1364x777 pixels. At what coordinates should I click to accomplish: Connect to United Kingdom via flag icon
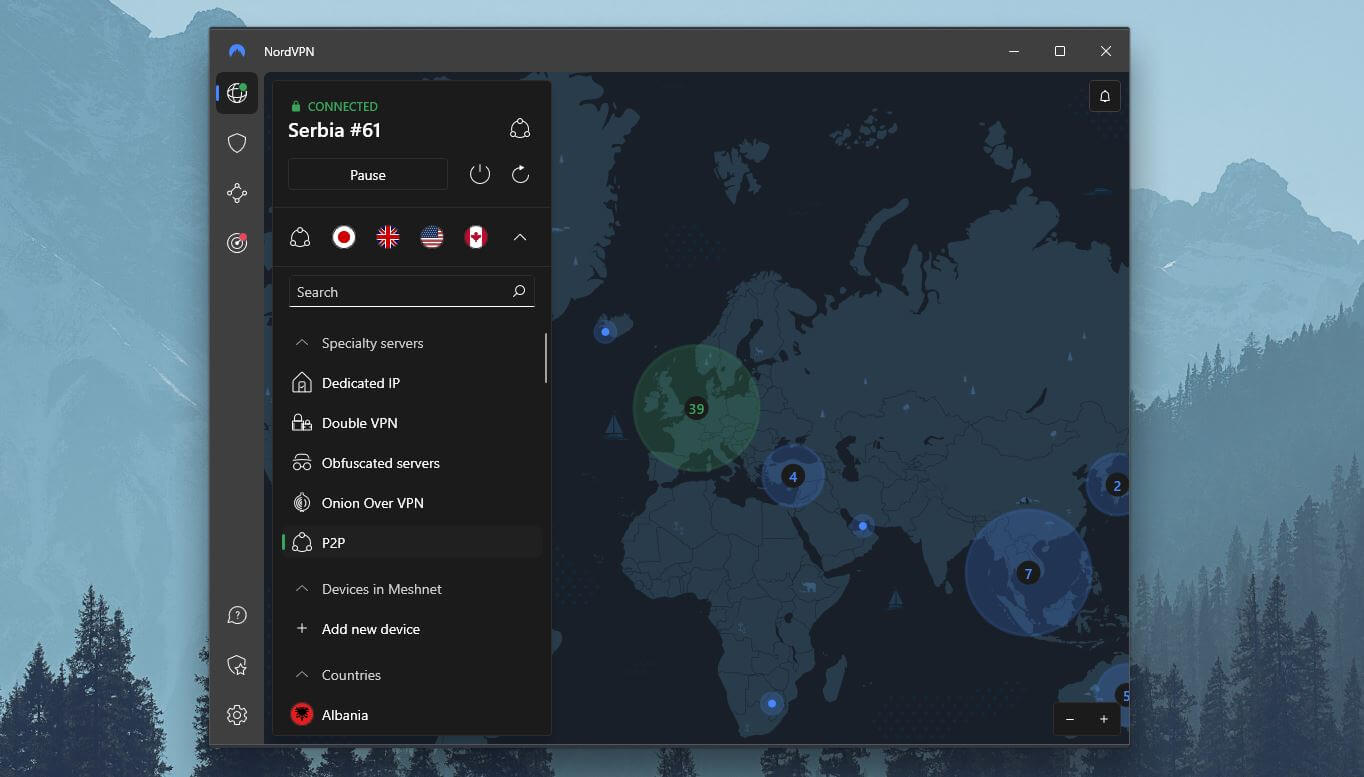click(388, 237)
